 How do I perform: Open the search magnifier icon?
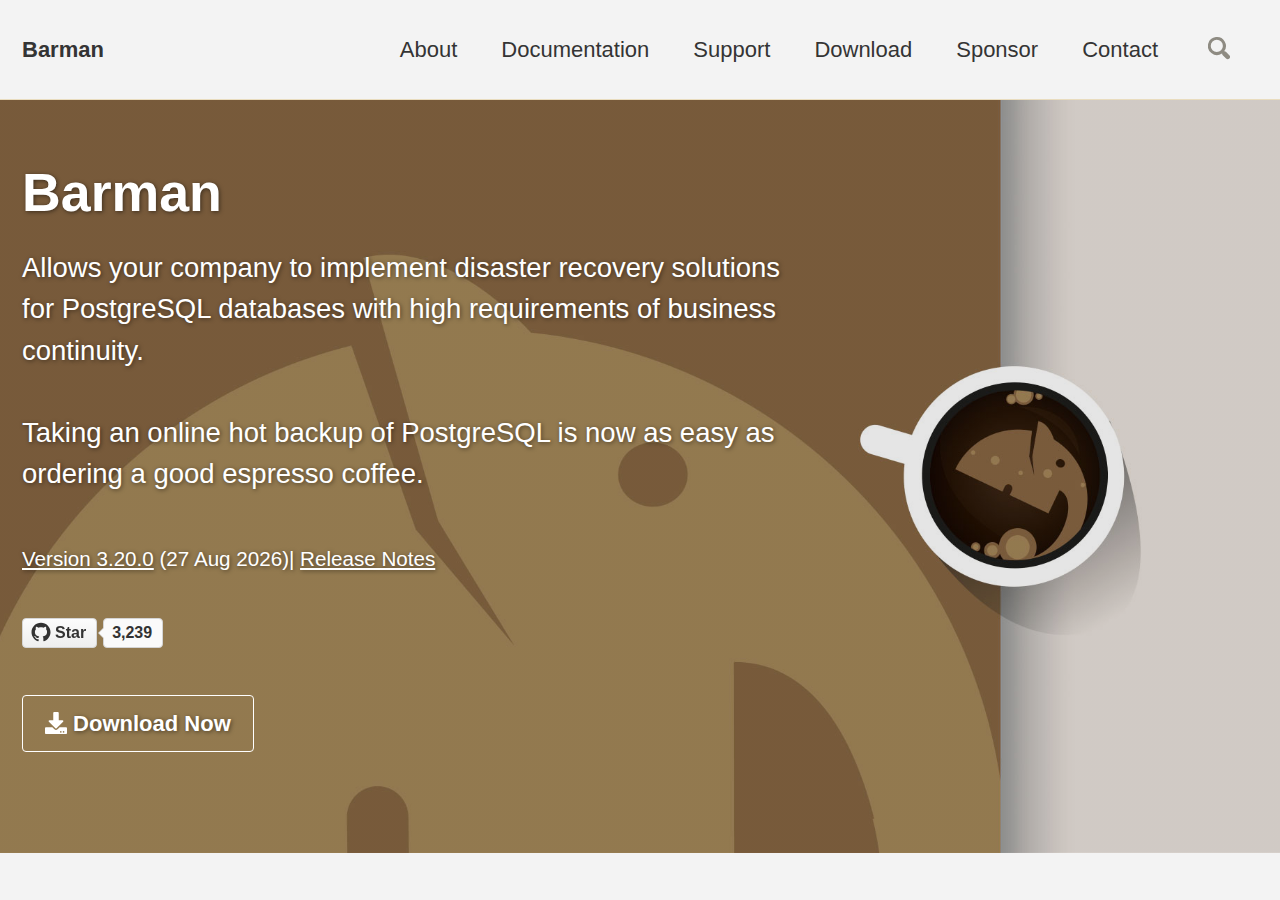pyautogui.click(x=1218, y=48)
